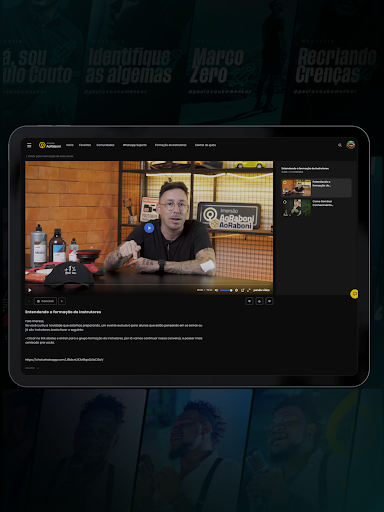This screenshot has height=512, width=384.
Task: Select the second lesson thumbnail in the playlist
Action: click(x=297, y=208)
